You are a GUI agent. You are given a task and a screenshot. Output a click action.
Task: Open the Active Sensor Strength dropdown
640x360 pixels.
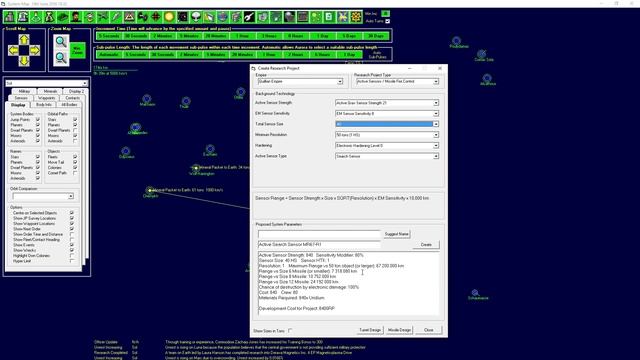436,103
